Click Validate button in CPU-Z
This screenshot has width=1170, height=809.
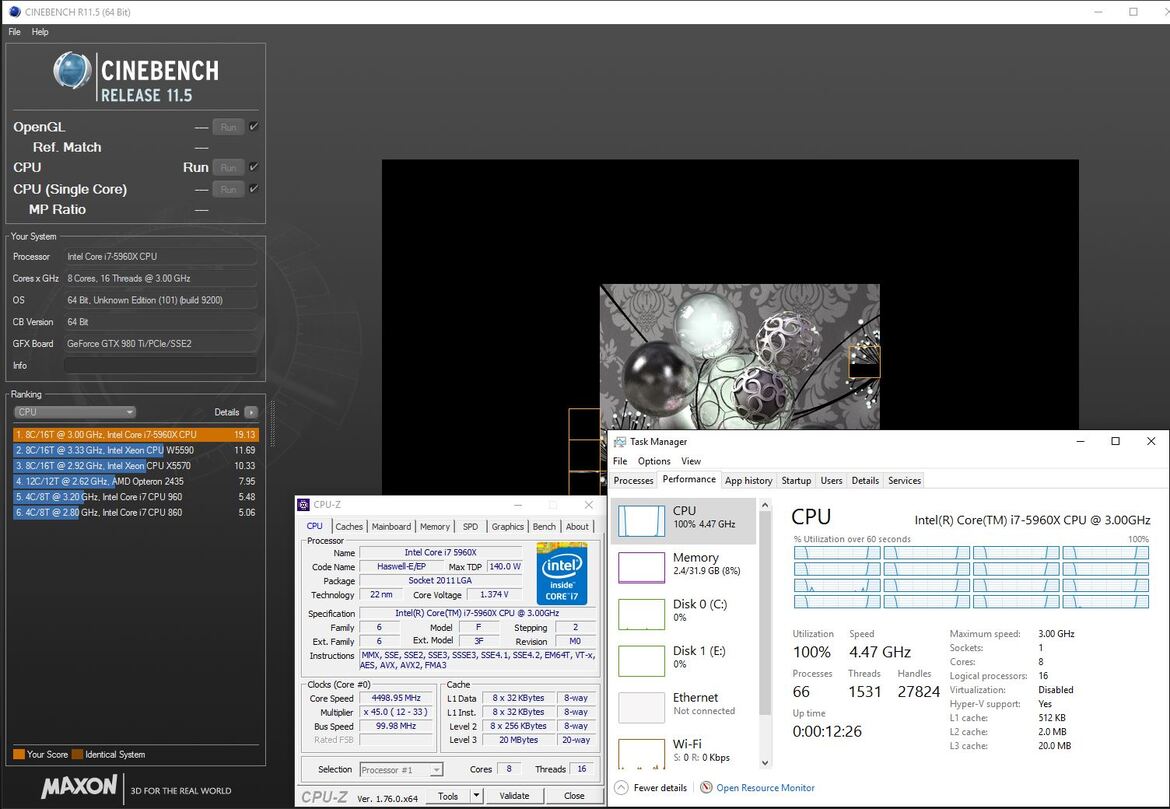tap(514, 796)
